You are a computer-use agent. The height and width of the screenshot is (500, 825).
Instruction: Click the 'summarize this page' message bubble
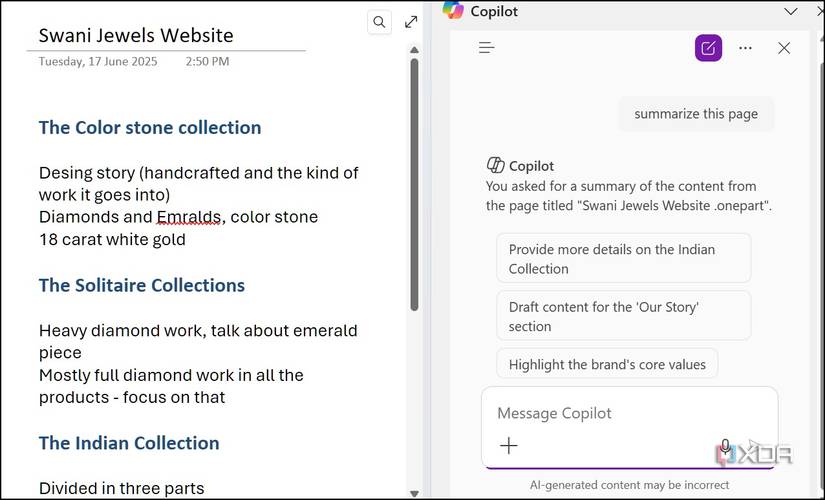point(696,114)
